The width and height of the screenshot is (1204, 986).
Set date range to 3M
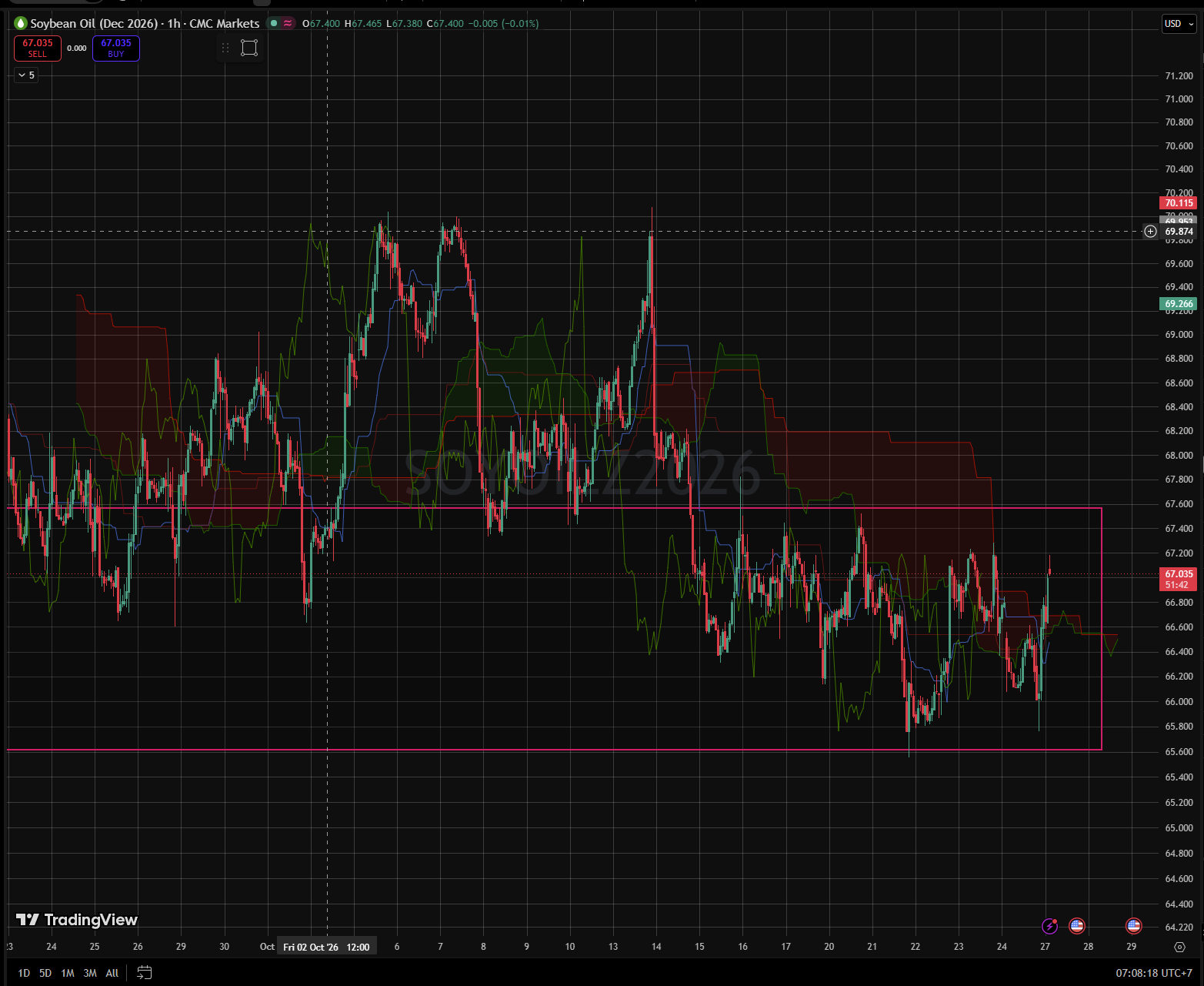click(90, 973)
